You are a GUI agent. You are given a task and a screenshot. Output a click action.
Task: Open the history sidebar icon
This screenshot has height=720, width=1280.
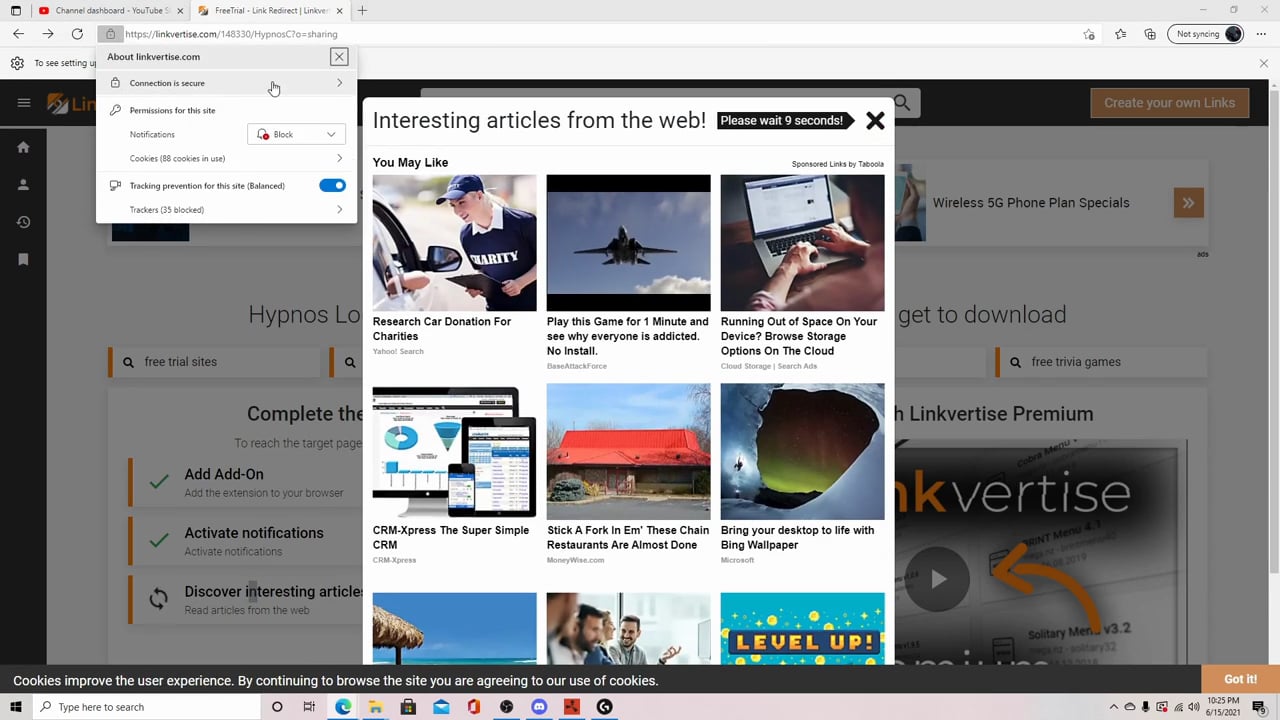(23, 222)
